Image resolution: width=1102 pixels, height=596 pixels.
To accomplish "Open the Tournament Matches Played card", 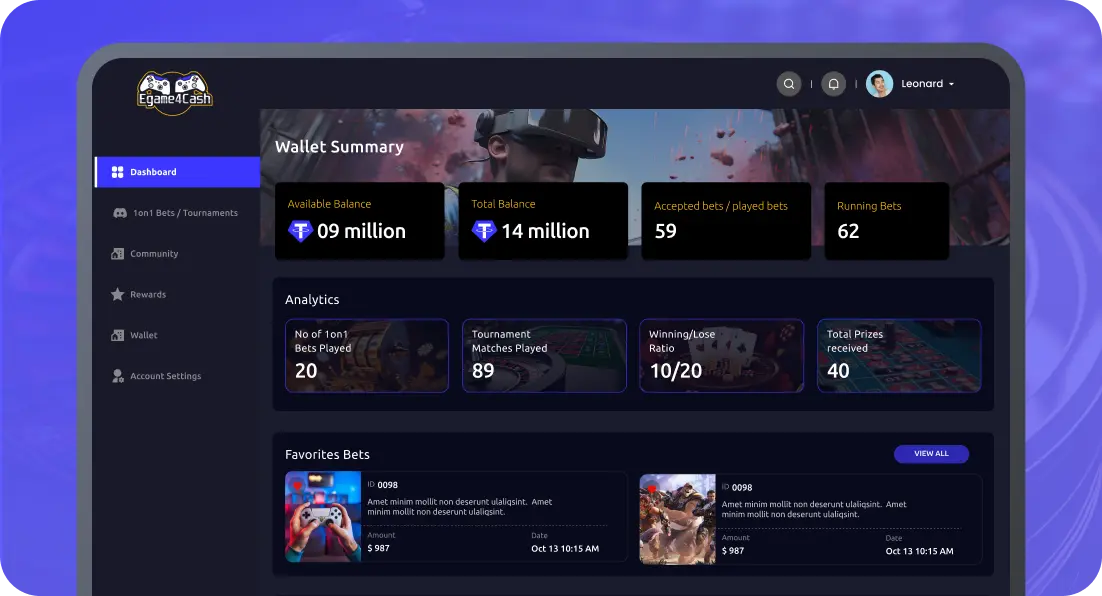I will (x=544, y=356).
